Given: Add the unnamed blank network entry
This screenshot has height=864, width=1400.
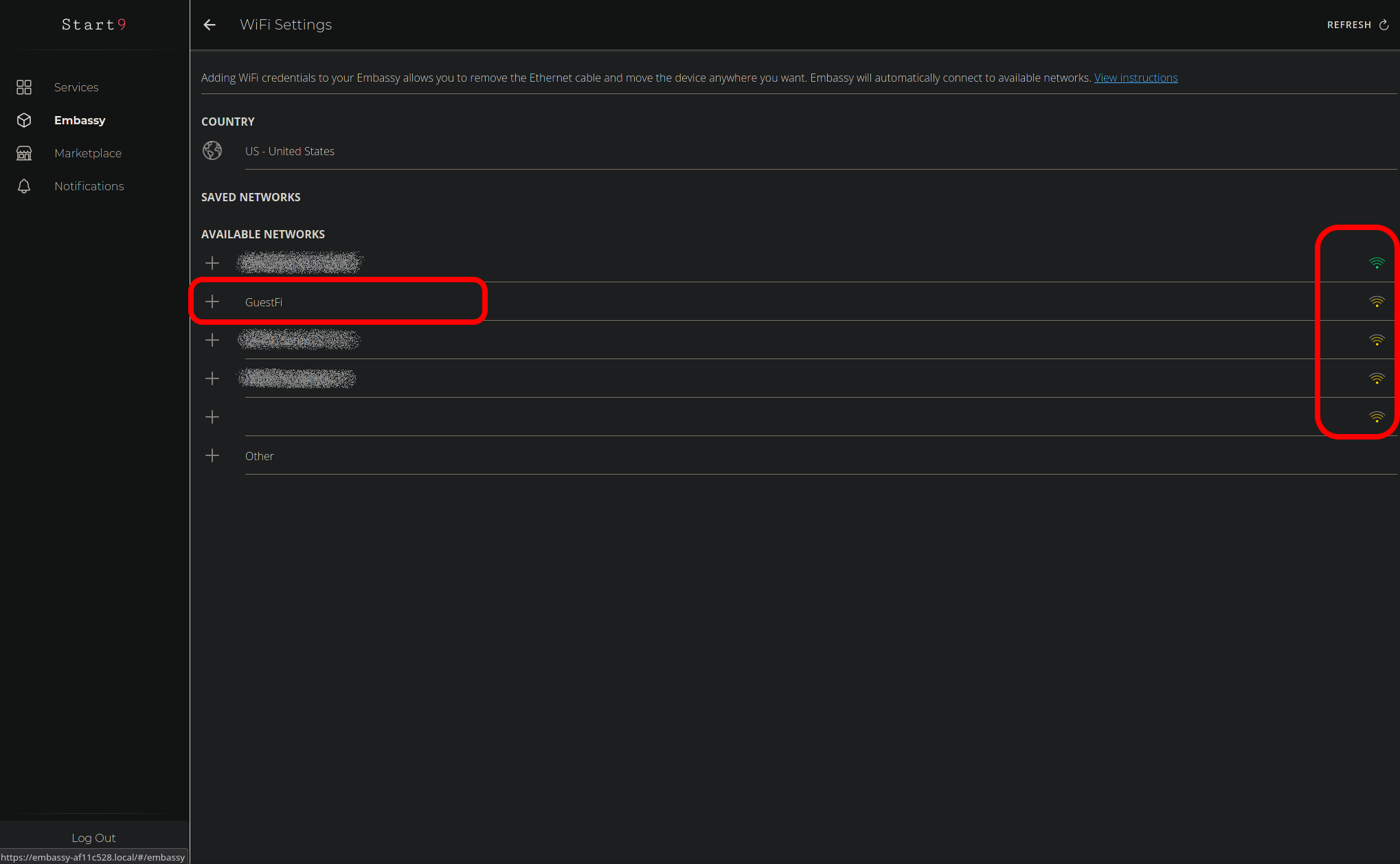Looking at the screenshot, I should tap(212, 417).
